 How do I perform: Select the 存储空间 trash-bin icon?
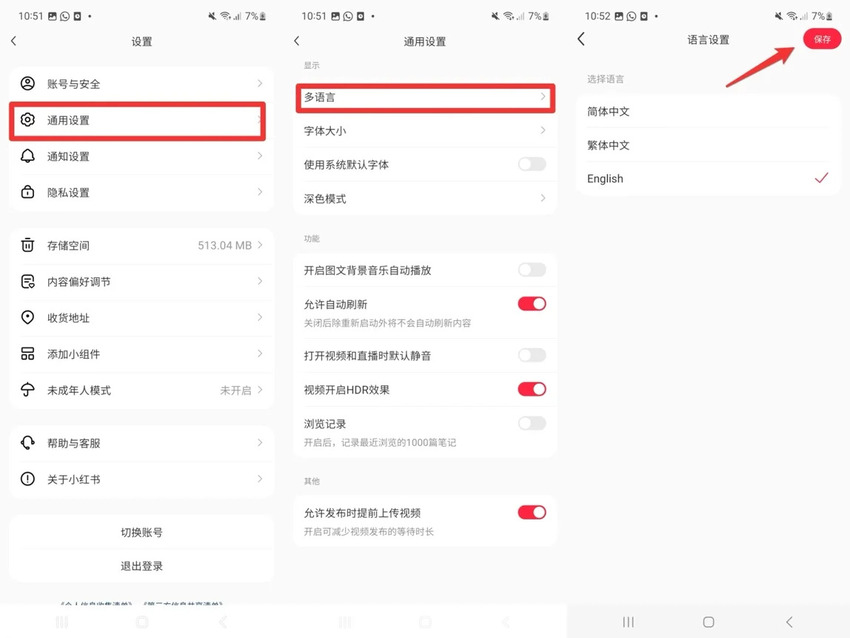tap(25, 245)
